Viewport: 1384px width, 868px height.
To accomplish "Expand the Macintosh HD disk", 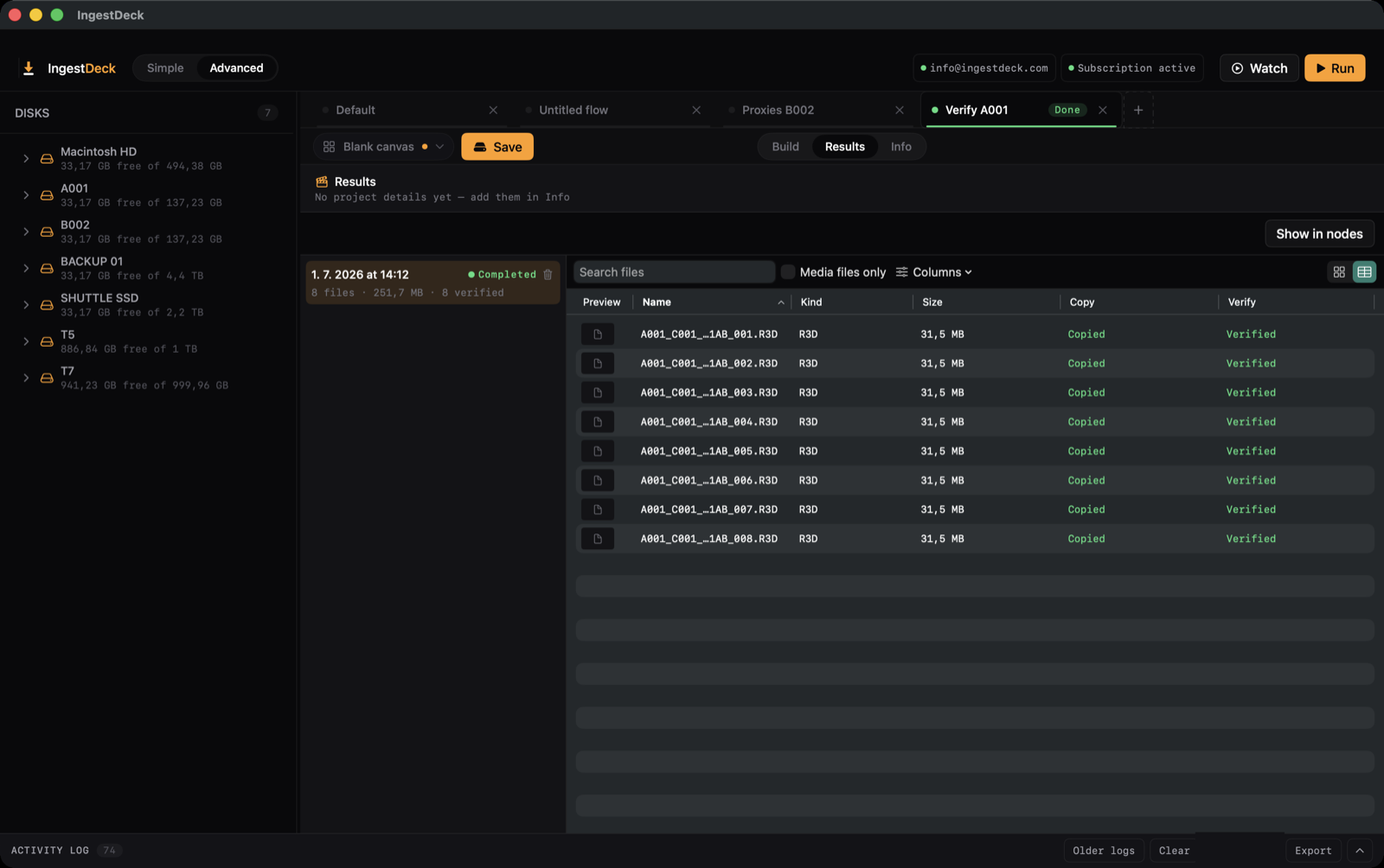I will pos(26,159).
